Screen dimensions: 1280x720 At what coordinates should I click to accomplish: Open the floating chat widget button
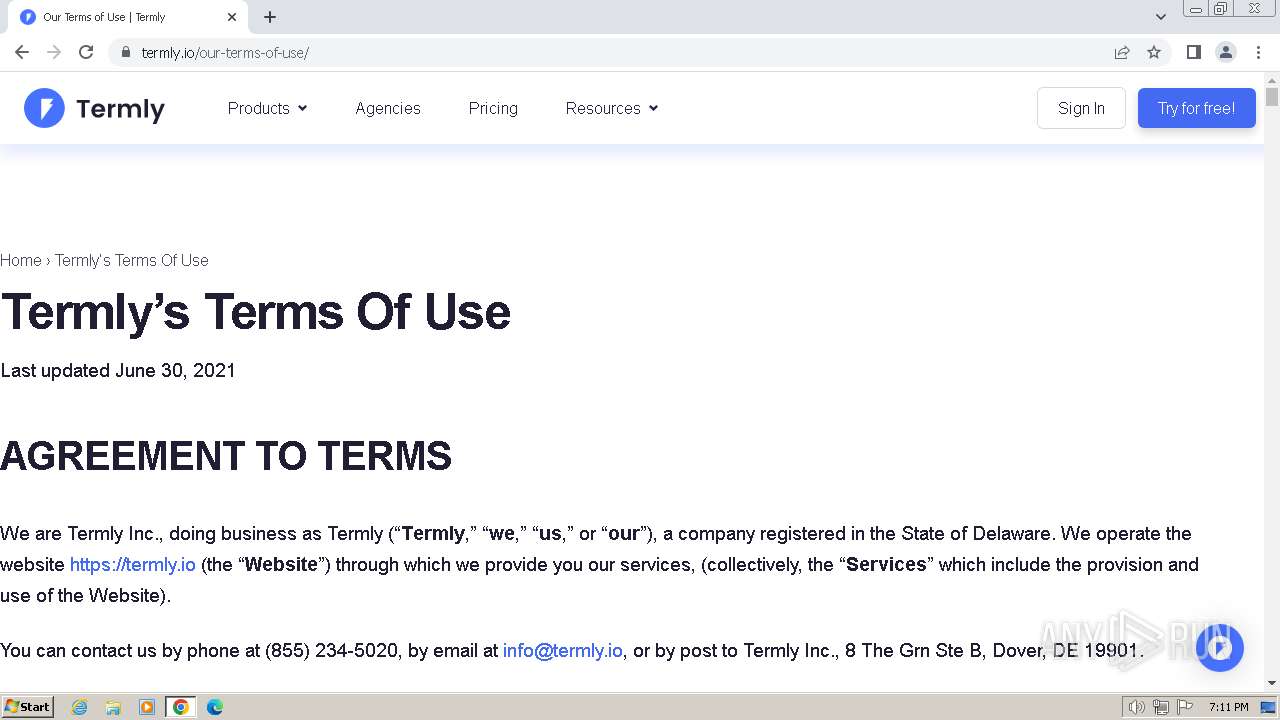click(1219, 648)
